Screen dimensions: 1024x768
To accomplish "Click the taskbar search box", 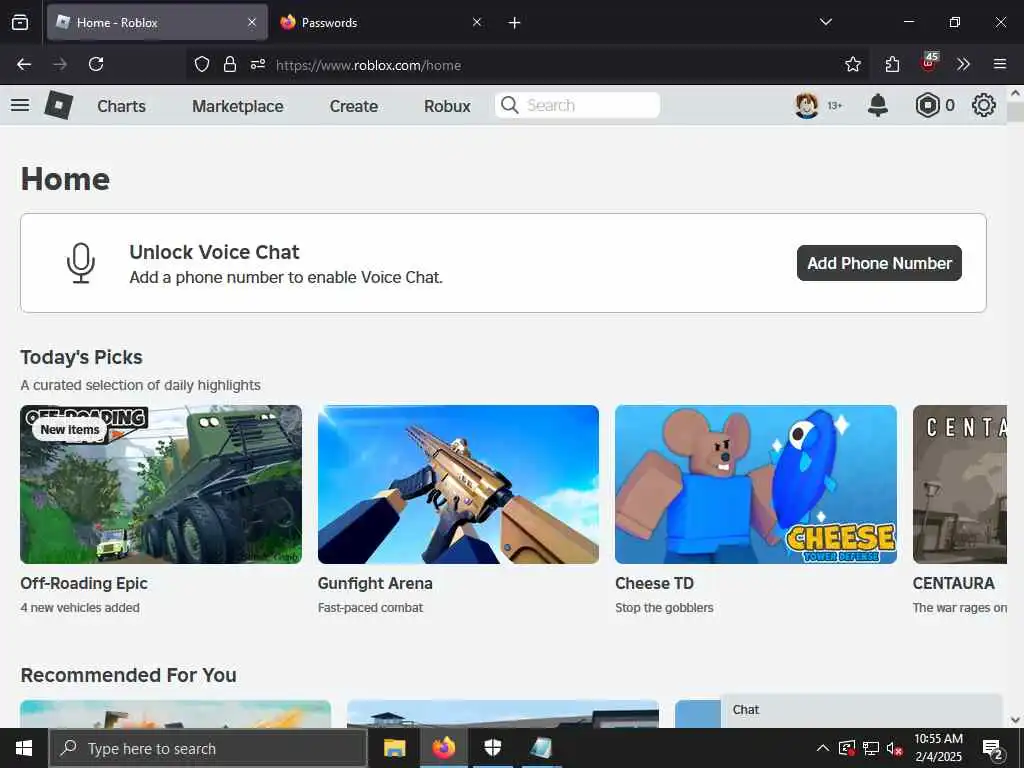I will (x=208, y=748).
